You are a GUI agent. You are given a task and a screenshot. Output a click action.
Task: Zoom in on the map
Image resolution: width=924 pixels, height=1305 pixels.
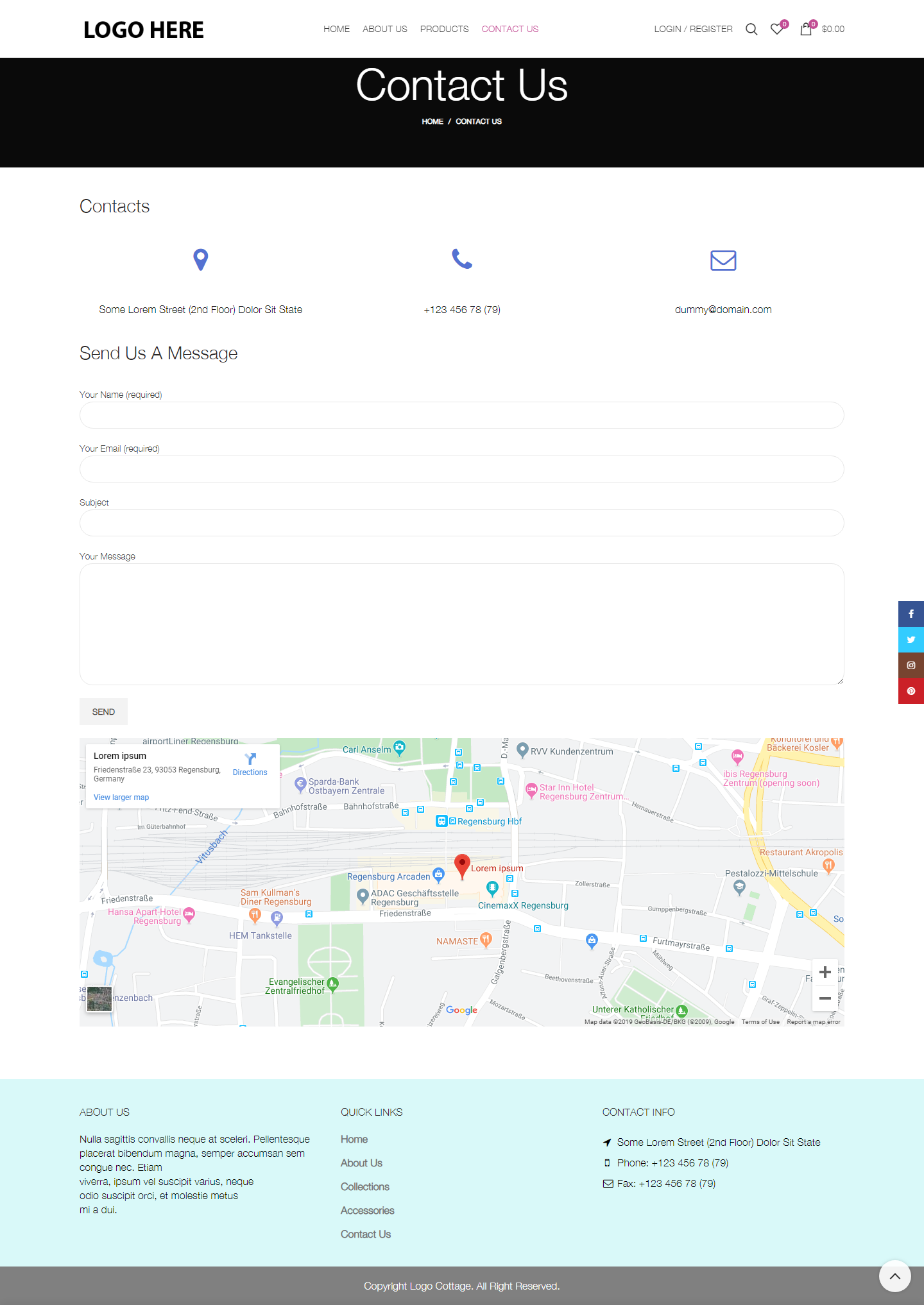(x=825, y=972)
